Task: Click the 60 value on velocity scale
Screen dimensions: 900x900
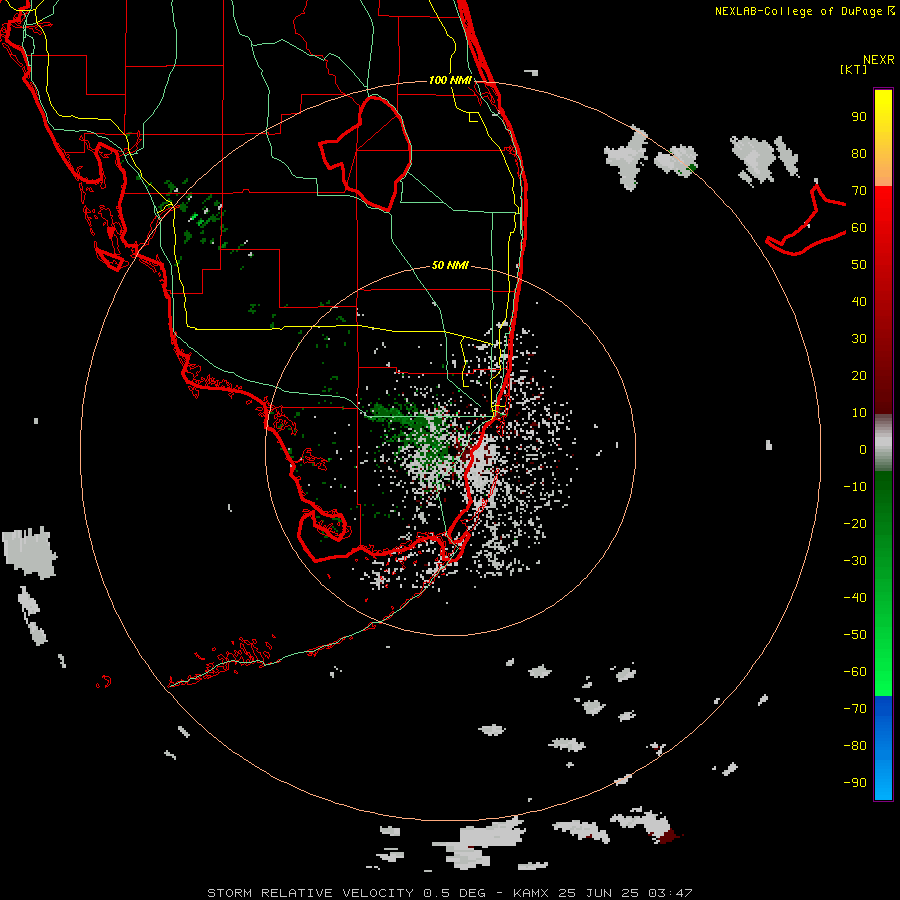Action: click(x=859, y=228)
